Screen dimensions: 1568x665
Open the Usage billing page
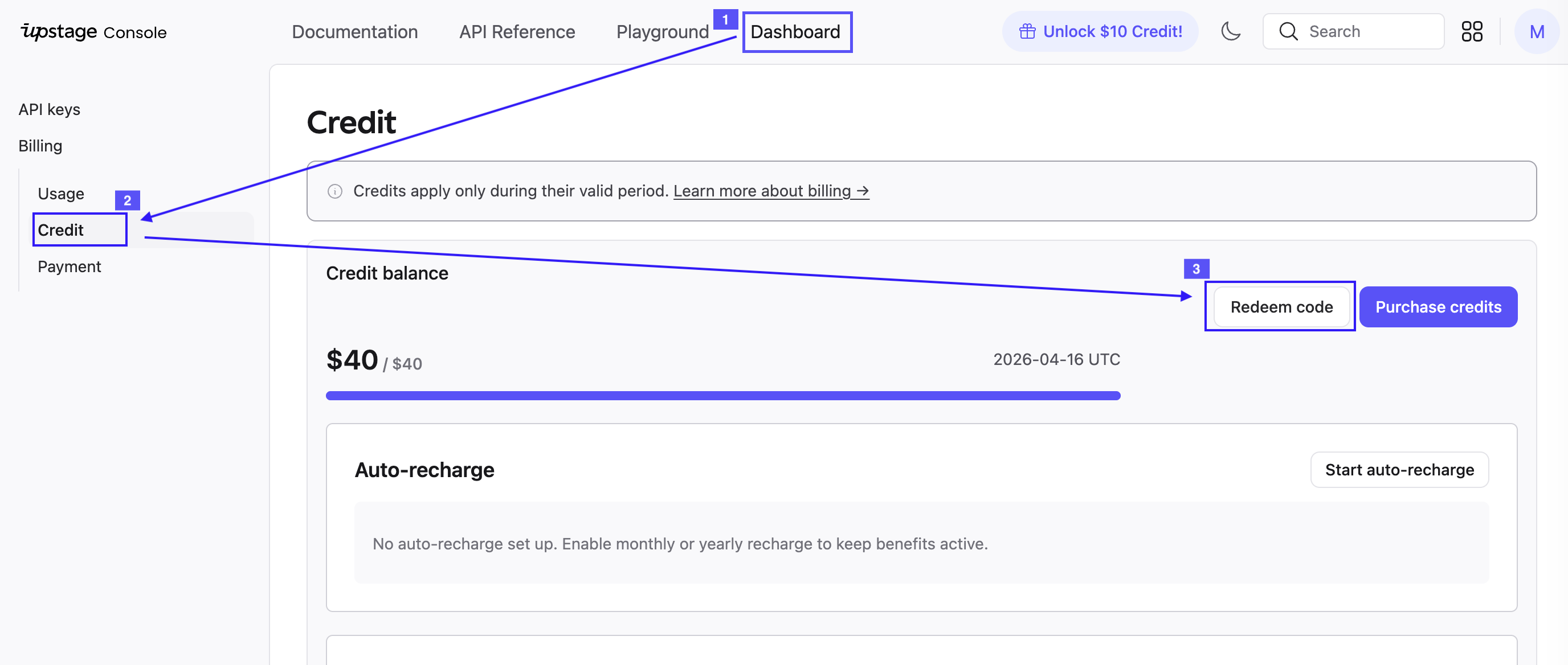coord(61,194)
